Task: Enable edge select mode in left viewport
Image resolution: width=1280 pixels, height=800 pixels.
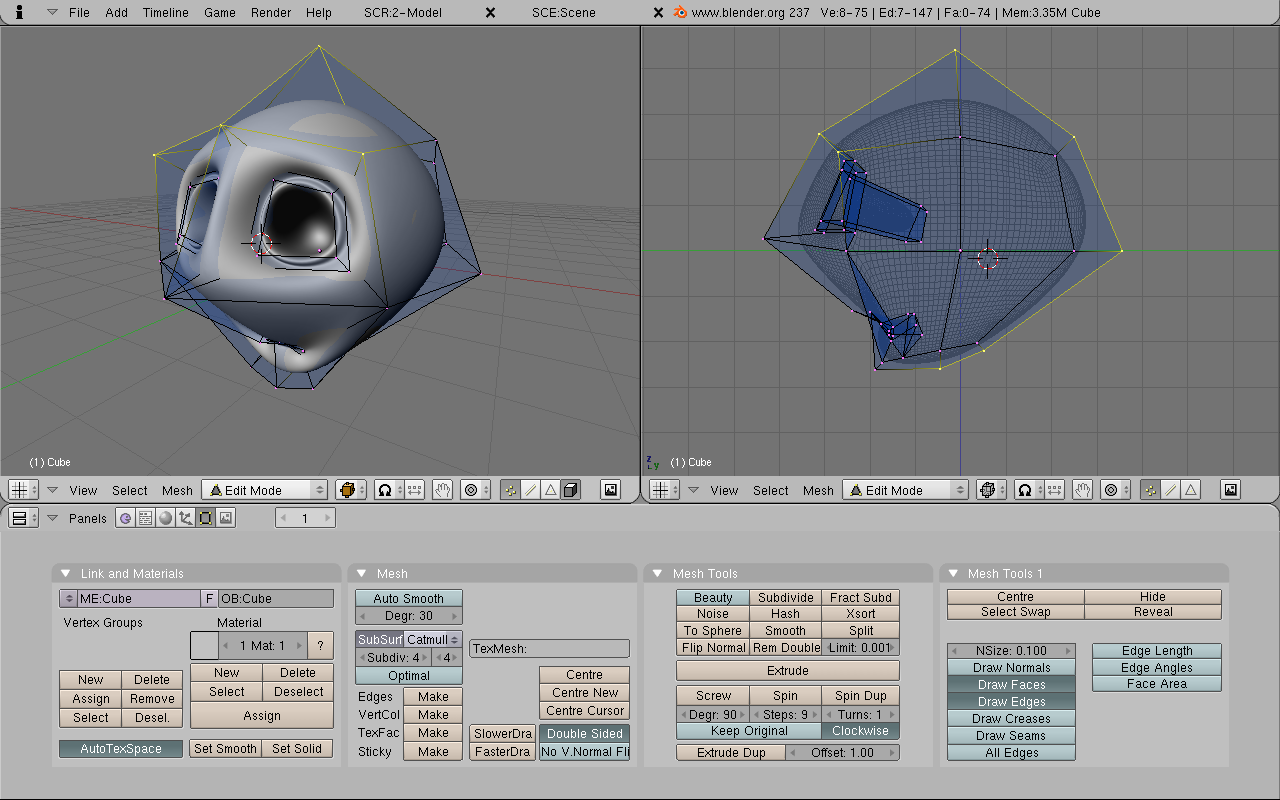Action: [530, 490]
